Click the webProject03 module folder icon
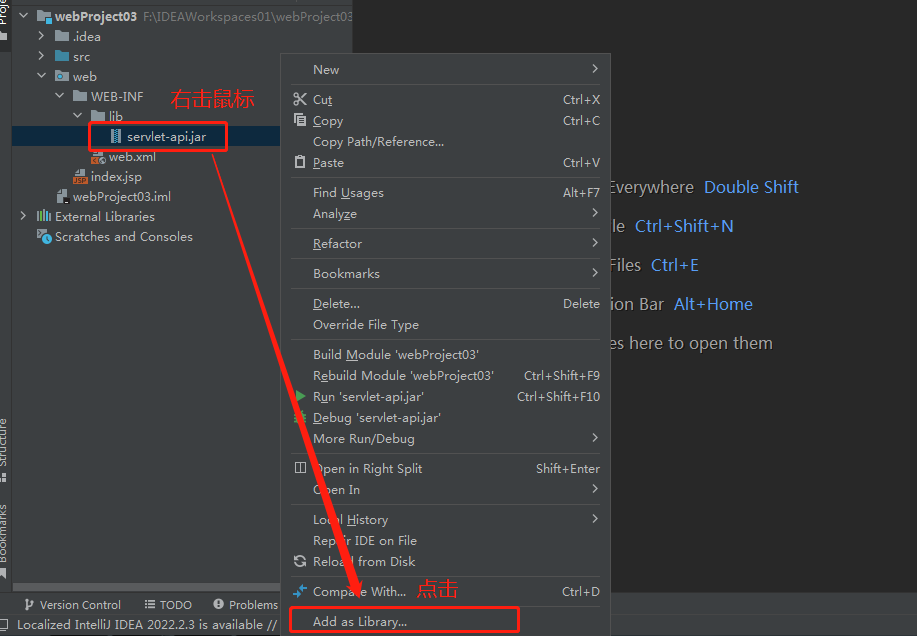The image size is (917, 636). click(x=44, y=17)
